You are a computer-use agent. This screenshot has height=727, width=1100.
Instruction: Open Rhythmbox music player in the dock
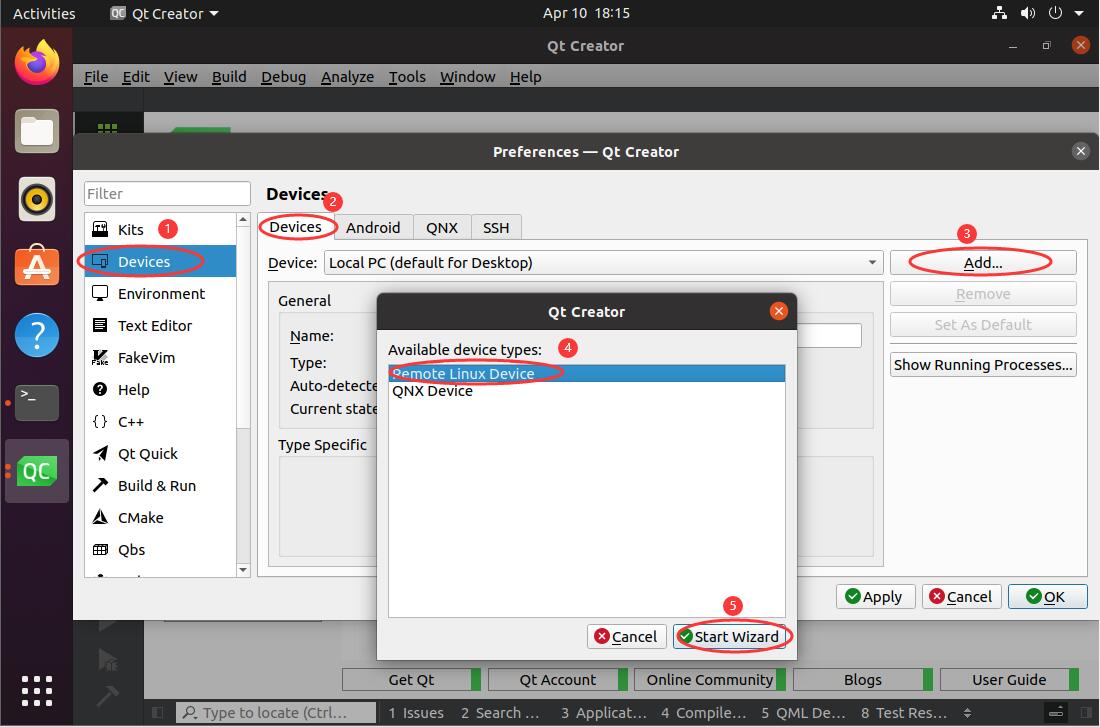click(x=36, y=199)
